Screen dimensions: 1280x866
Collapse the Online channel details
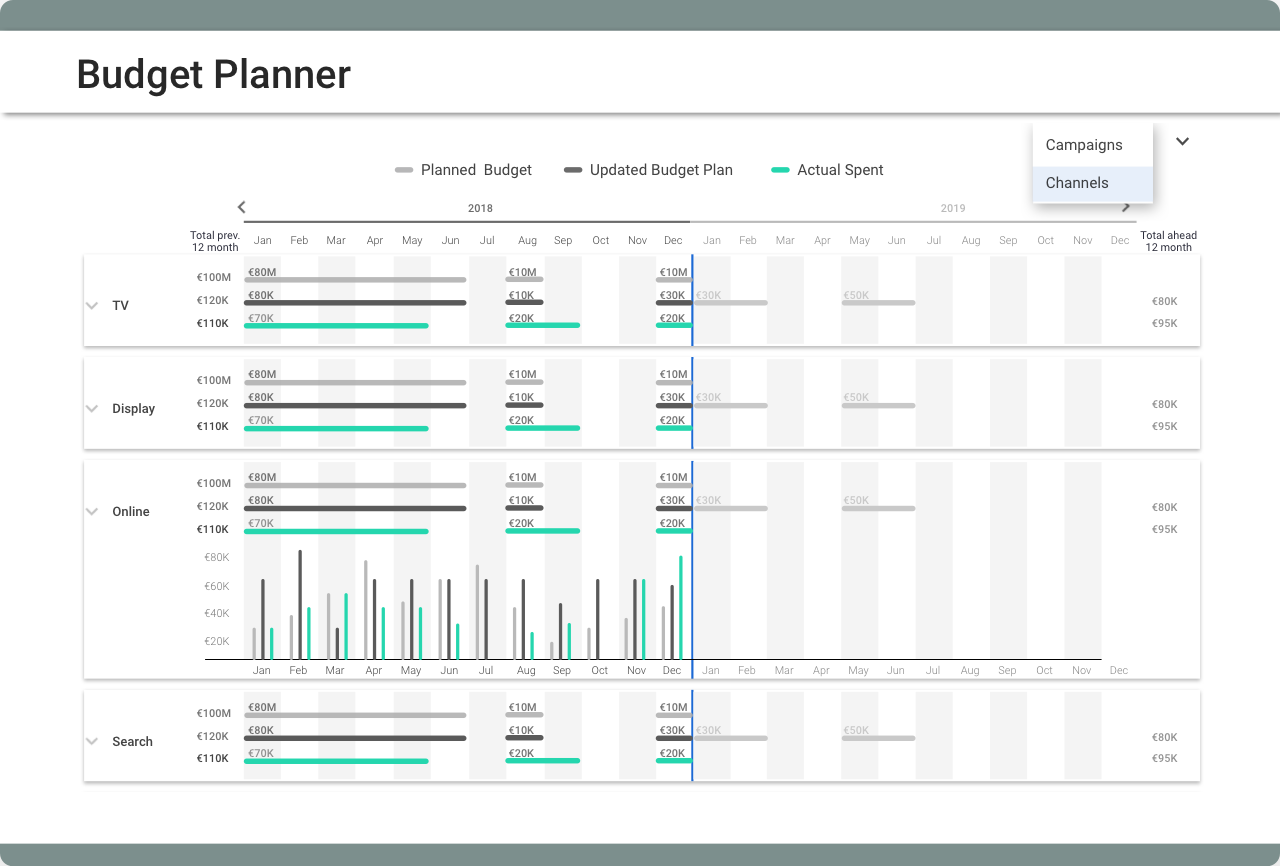click(x=91, y=511)
